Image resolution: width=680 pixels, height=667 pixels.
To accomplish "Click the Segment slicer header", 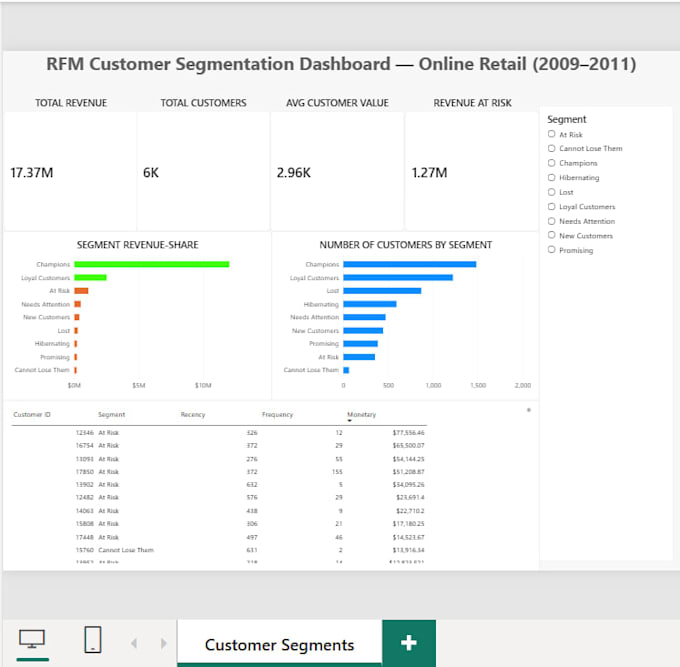I will click(566, 119).
